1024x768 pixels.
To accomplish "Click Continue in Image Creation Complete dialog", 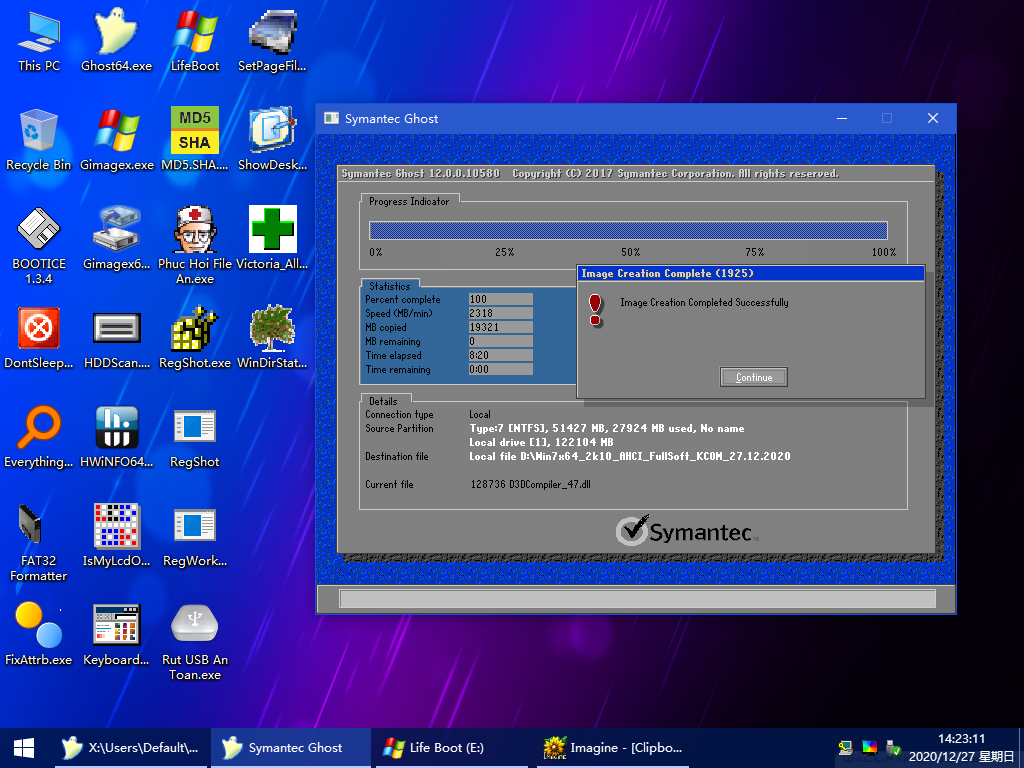I will point(754,377).
